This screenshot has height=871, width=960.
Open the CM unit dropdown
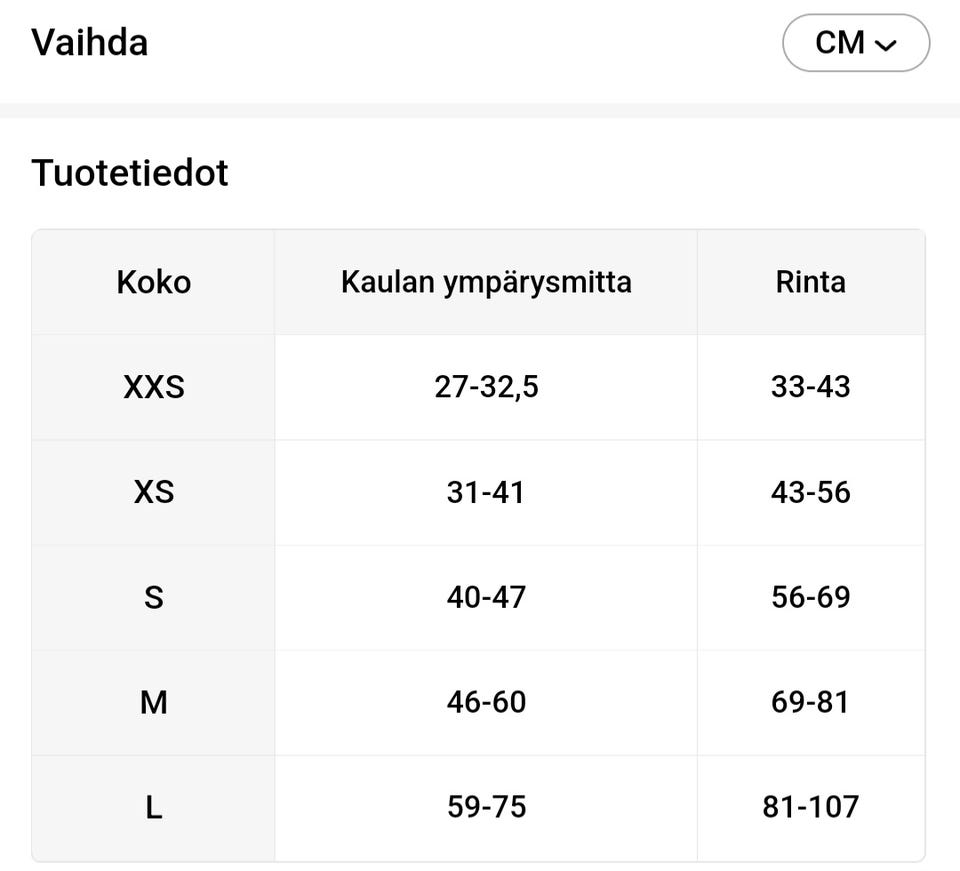coord(855,42)
